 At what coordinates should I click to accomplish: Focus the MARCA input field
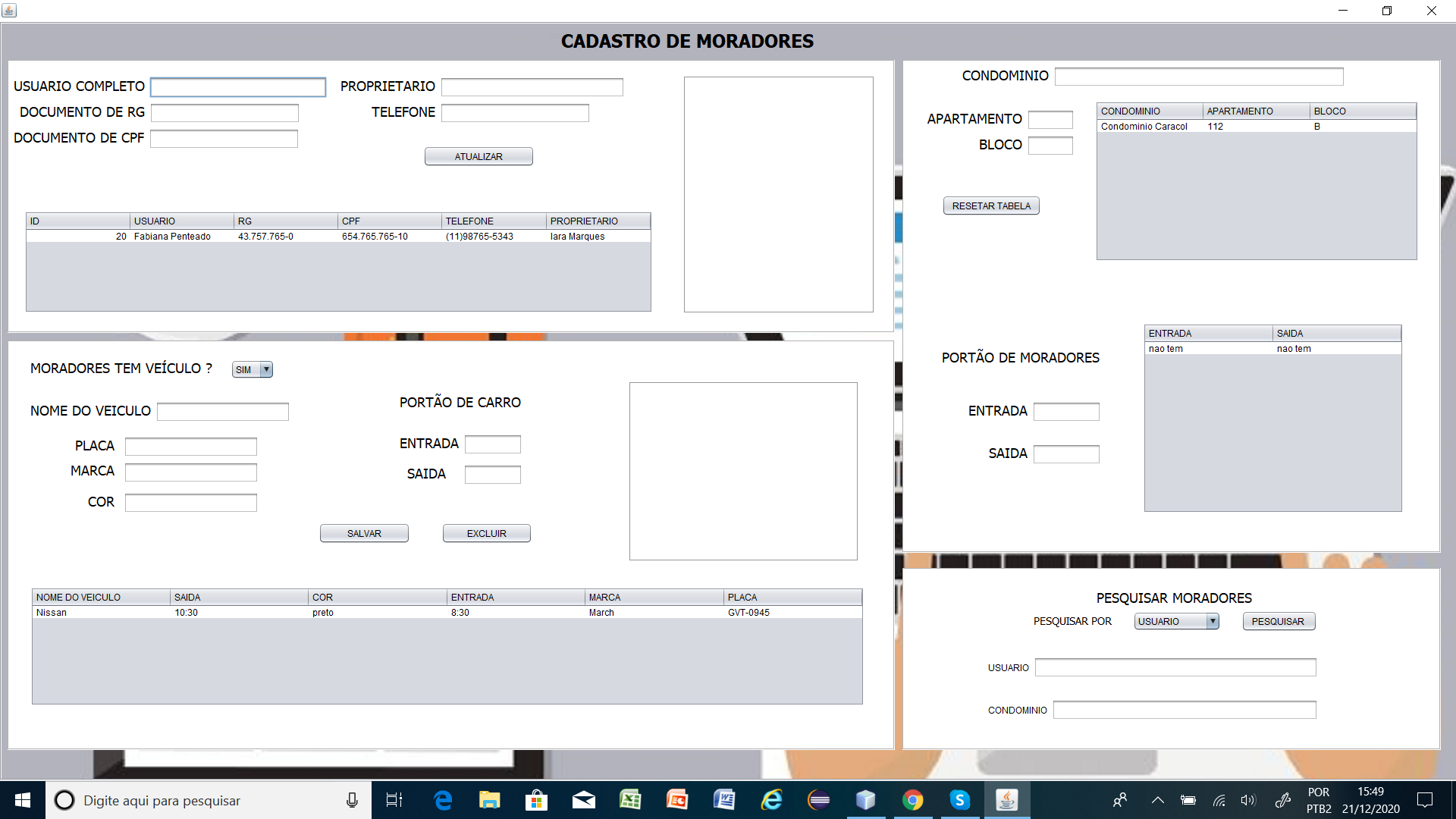191,472
